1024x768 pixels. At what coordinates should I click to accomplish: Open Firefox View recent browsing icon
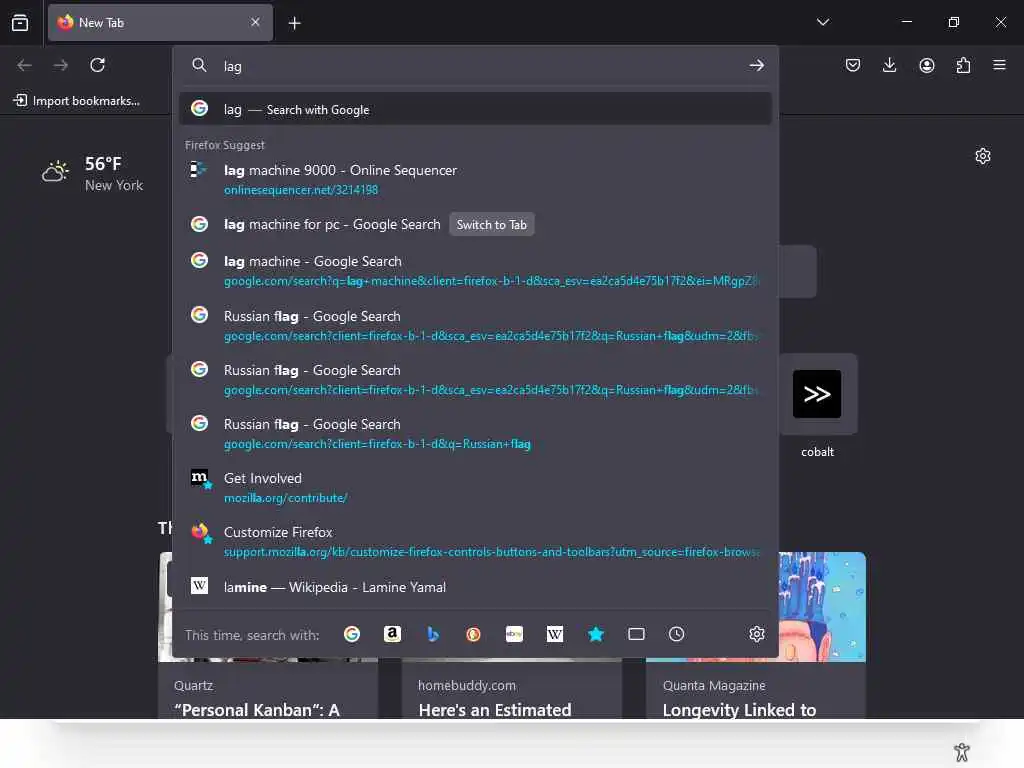pos(20,23)
